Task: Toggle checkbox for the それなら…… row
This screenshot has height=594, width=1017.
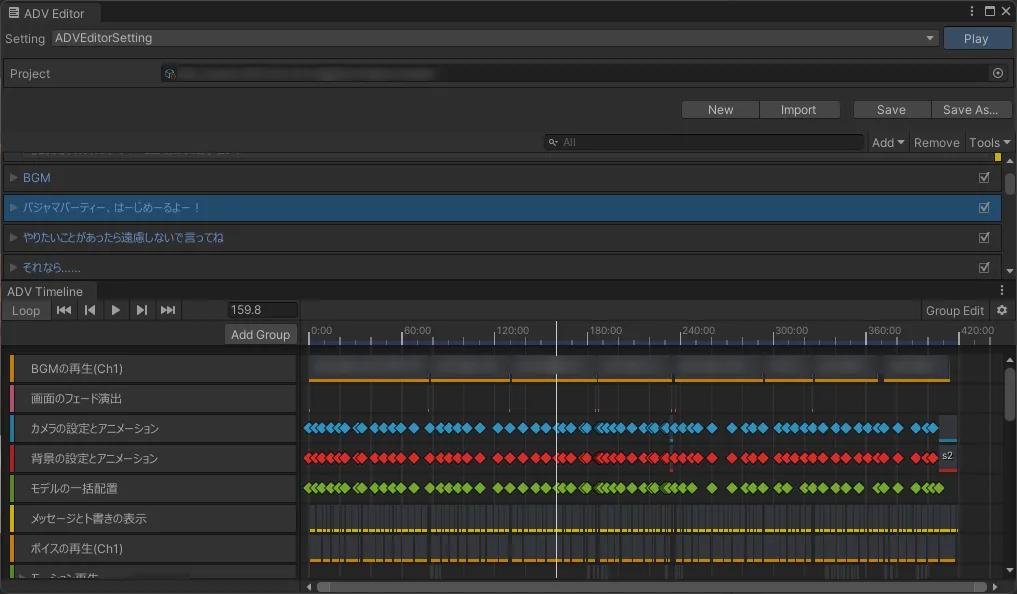Action: pyautogui.click(x=984, y=268)
